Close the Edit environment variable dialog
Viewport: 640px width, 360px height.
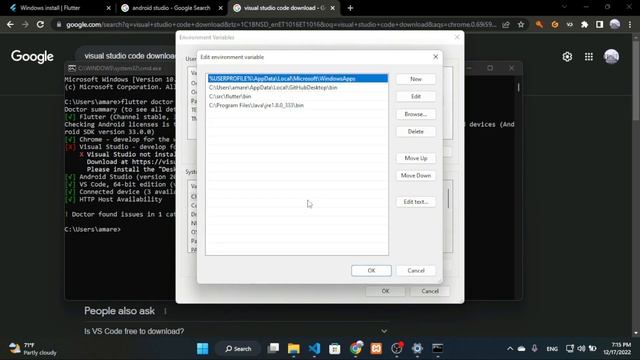(x=435, y=57)
